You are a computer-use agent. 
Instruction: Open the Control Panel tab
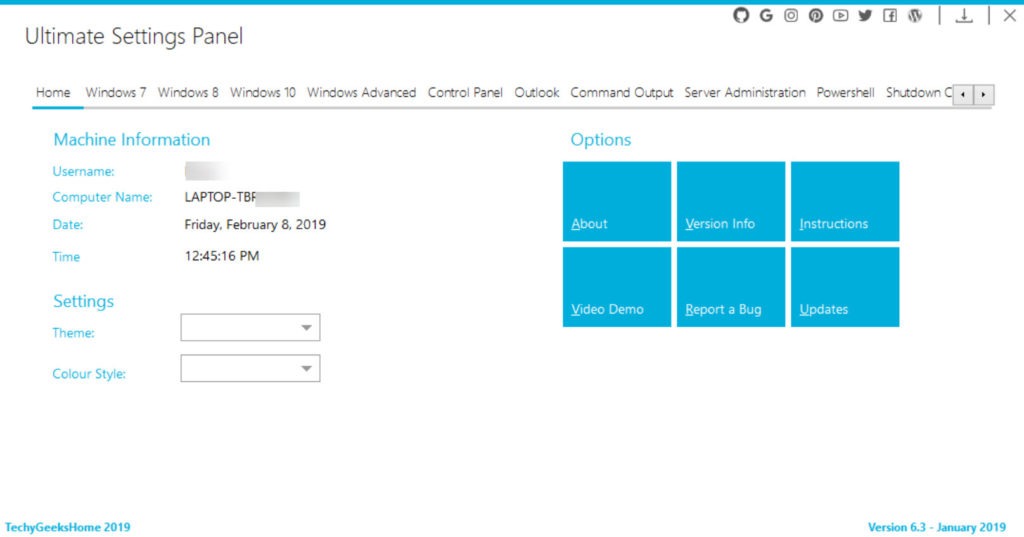click(x=465, y=93)
